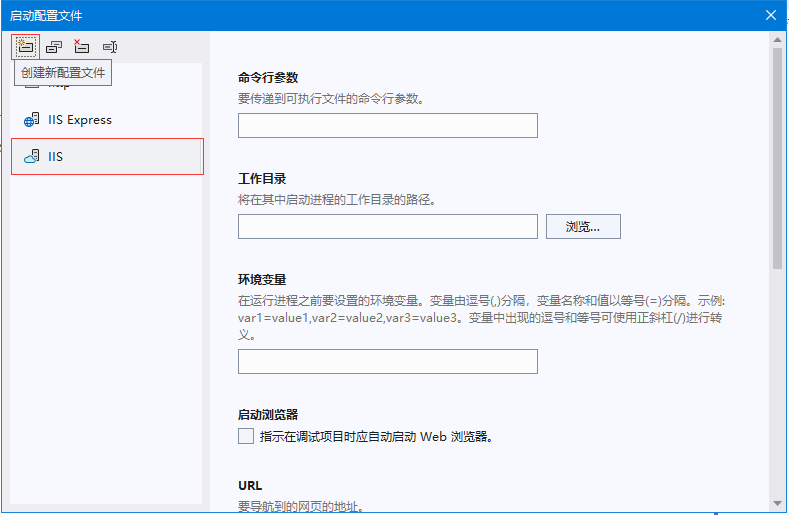
Task: Click the cloud server icon beside IIS
Action: click(x=32, y=157)
